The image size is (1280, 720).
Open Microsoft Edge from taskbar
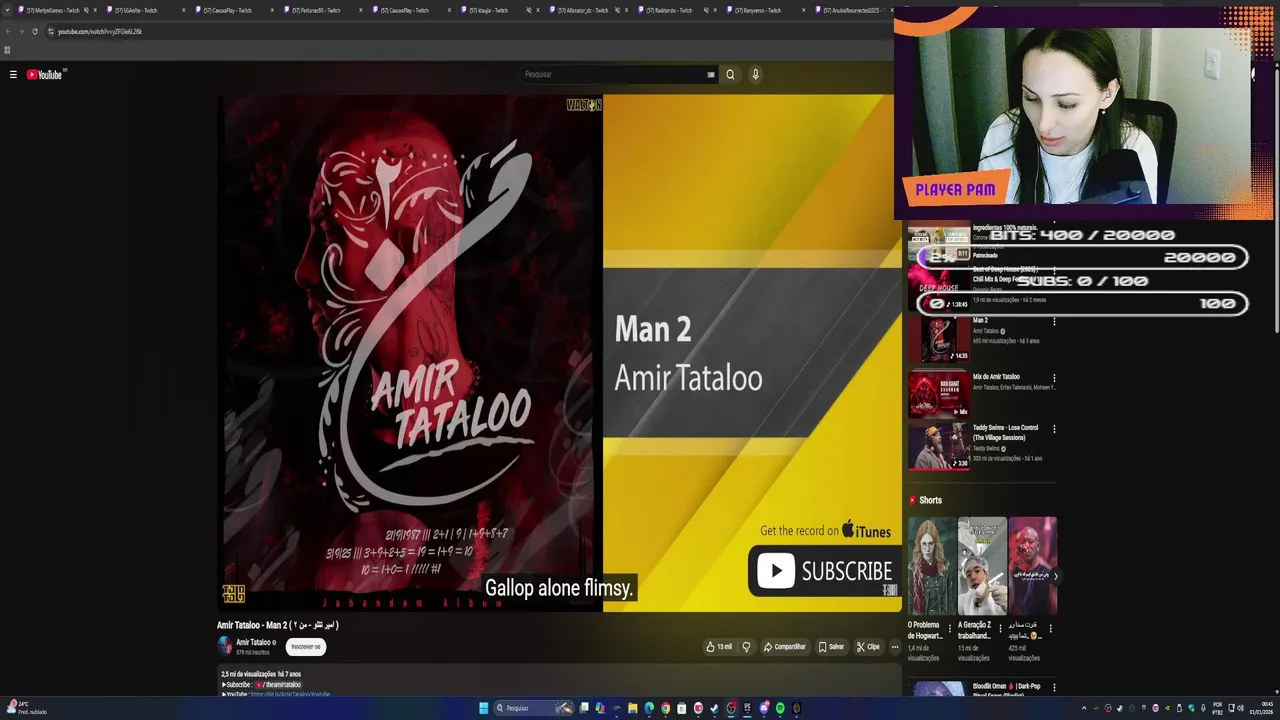649,708
